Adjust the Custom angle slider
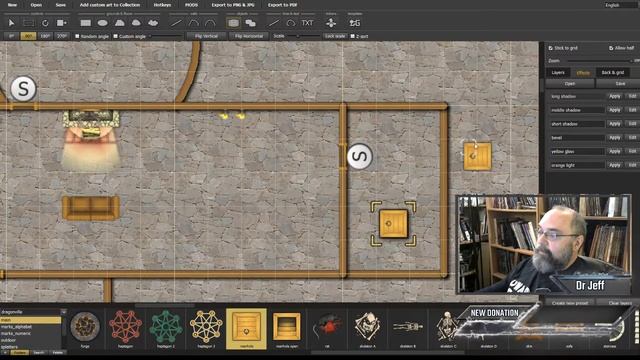640x360 pixels. coord(166,36)
